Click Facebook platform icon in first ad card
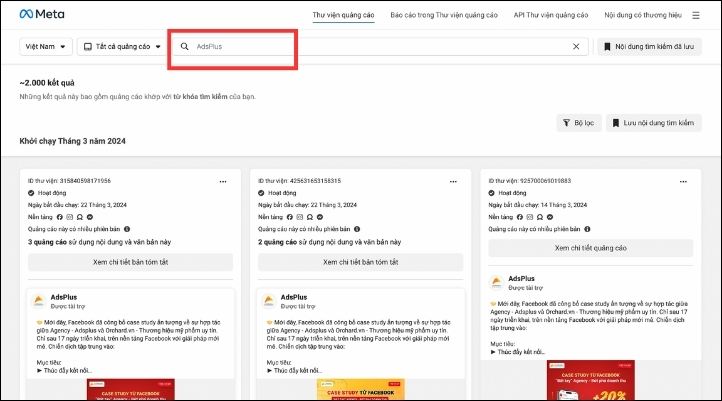The width and height of the screenshot is (722, 401). [x=59, y=217]
